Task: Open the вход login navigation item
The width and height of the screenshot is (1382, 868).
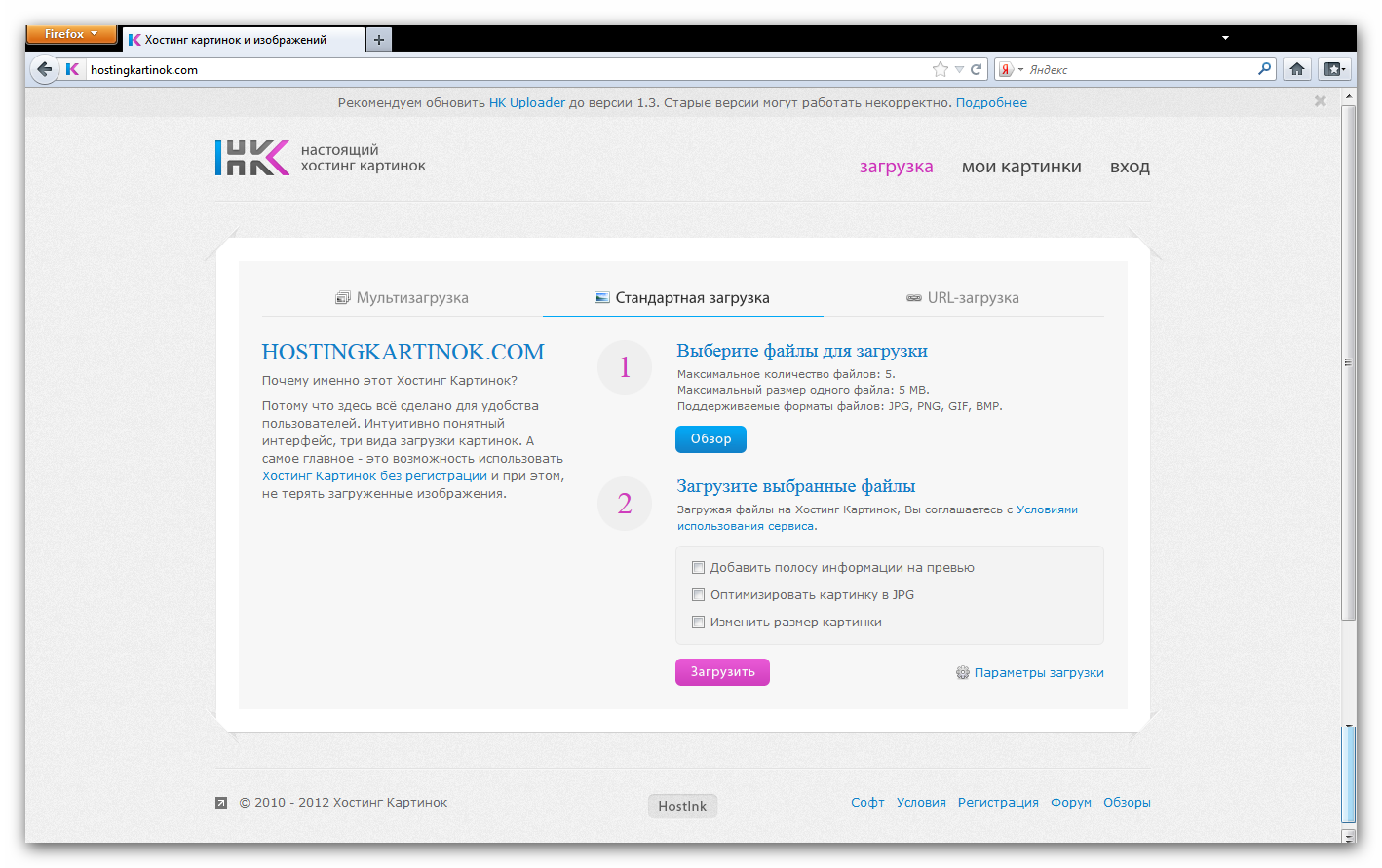Action: pos(1130,167)
